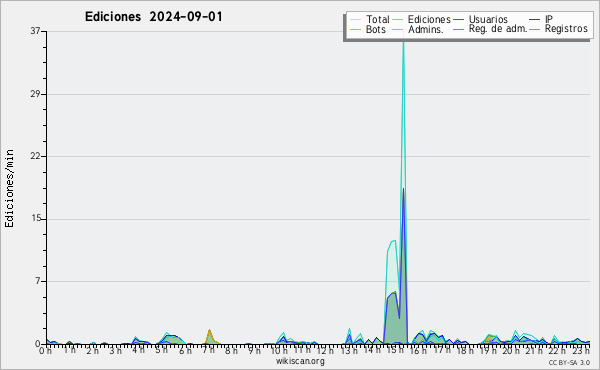The image size is (600, 370).
Task: Click the chart title 'Ediciones 2024-09-01'
Action: click(x=153, y=17)
